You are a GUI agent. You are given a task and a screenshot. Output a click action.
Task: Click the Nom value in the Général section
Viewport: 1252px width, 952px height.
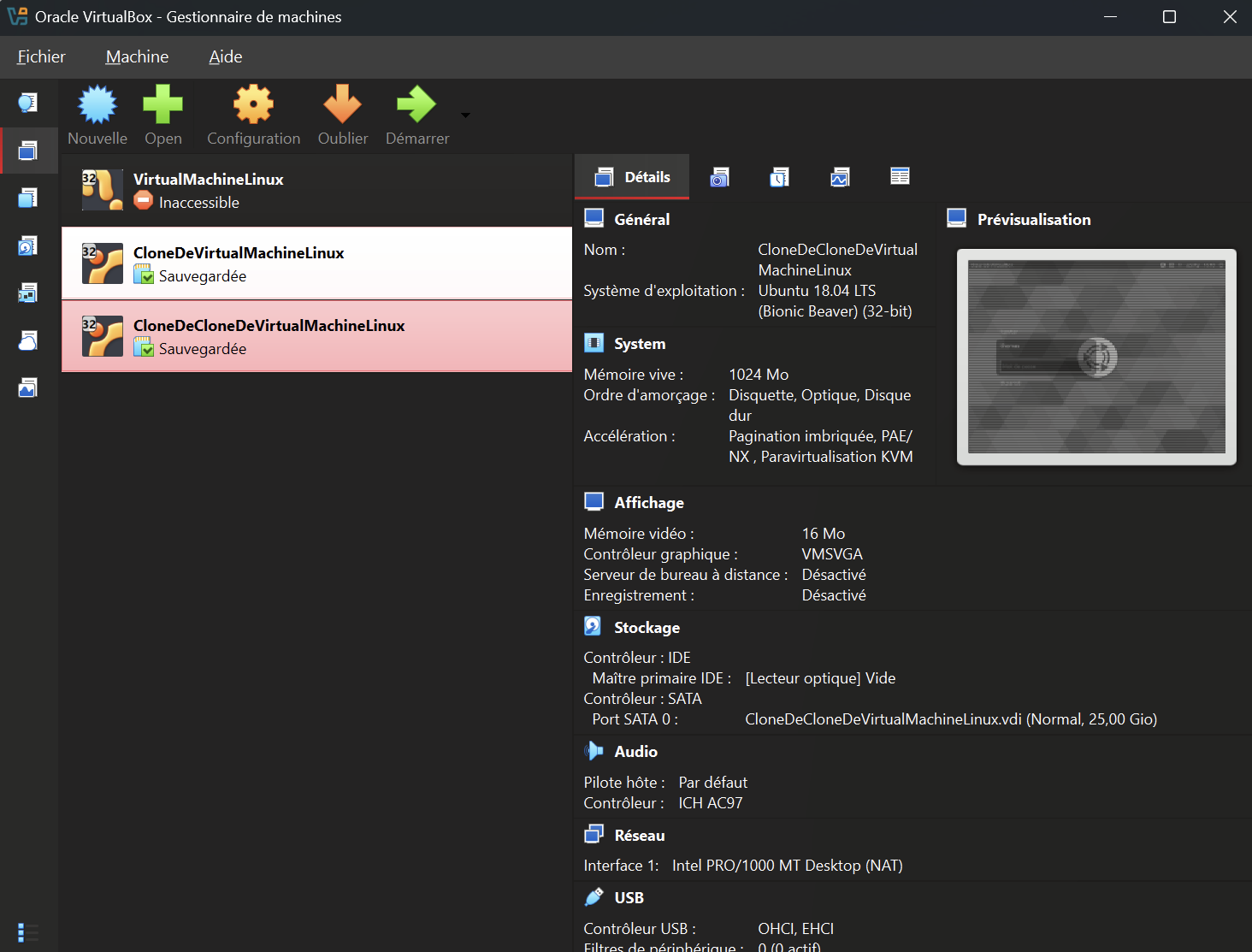coord(838,260)
